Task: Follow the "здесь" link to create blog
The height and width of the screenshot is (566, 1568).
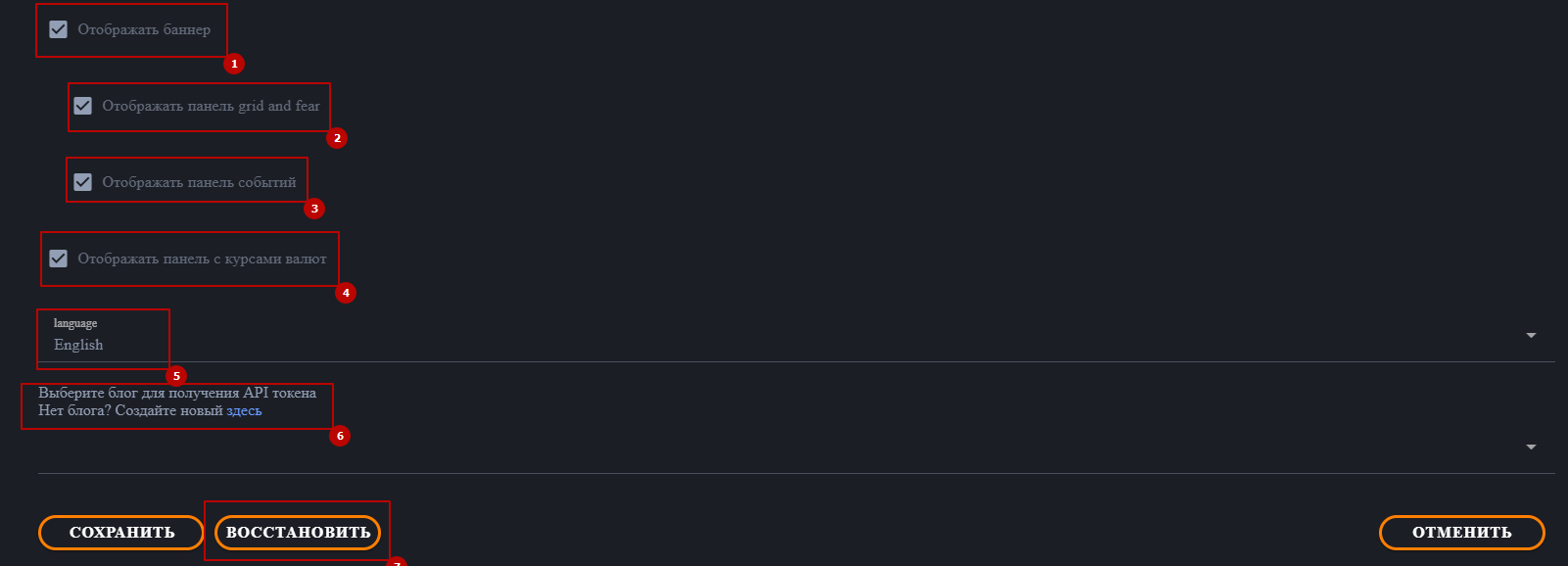Action: 244,411
